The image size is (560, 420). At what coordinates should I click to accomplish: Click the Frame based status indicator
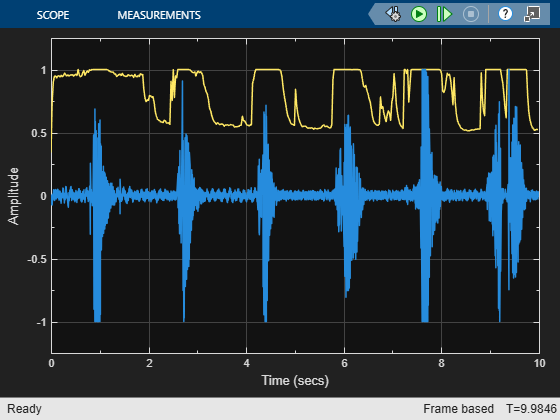pyautogui.click(x=458, y=409)
